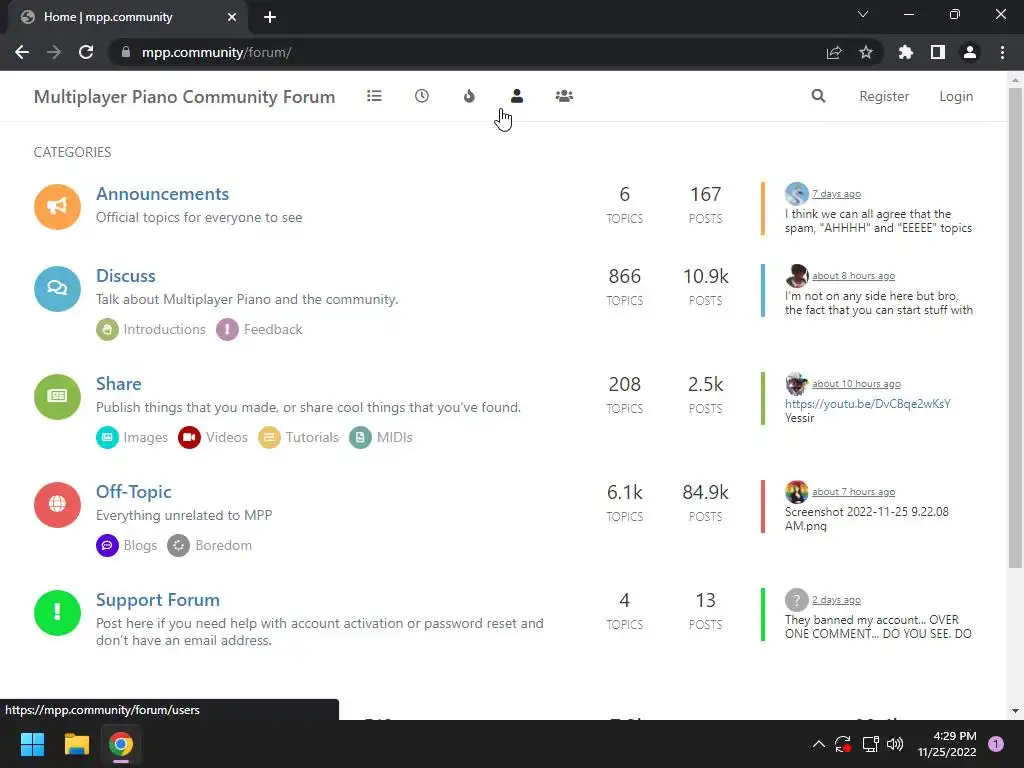Open the Feedback subcategory link

coord(273,329)
